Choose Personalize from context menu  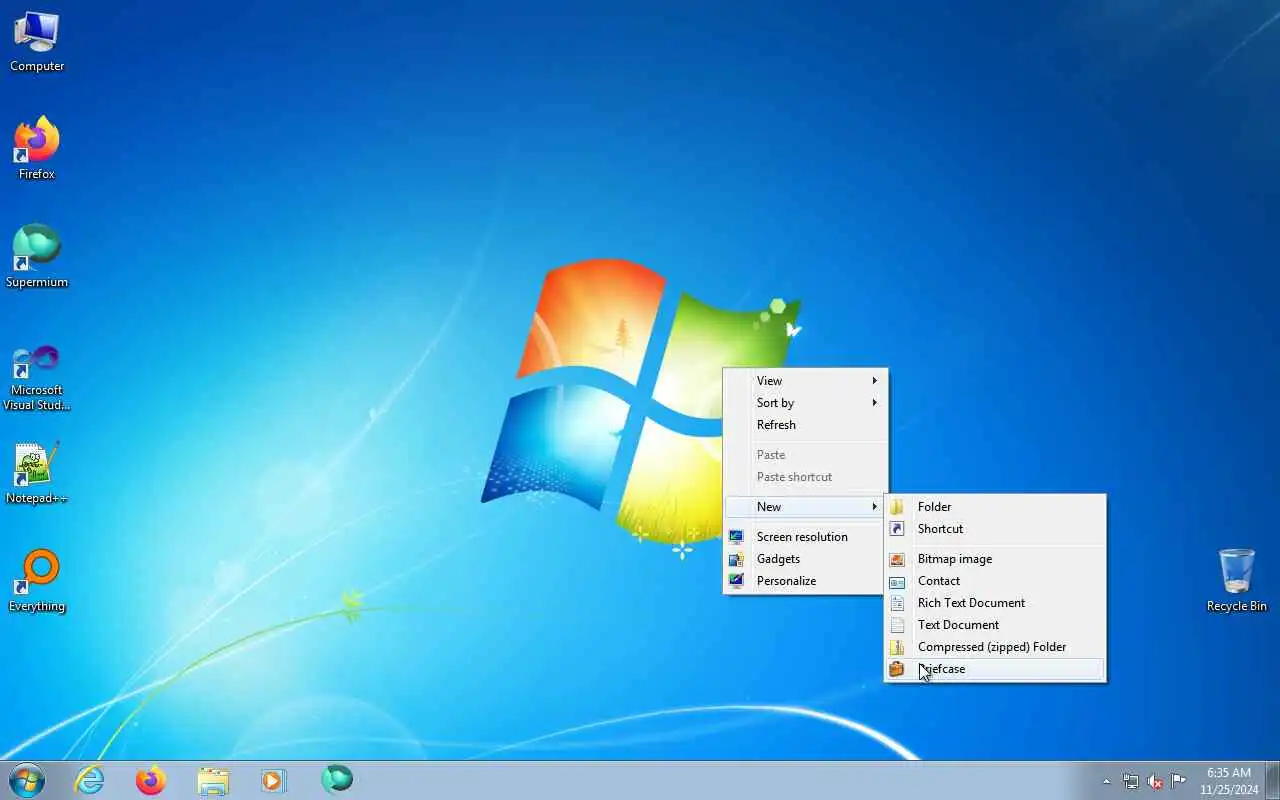pos(805,581)
